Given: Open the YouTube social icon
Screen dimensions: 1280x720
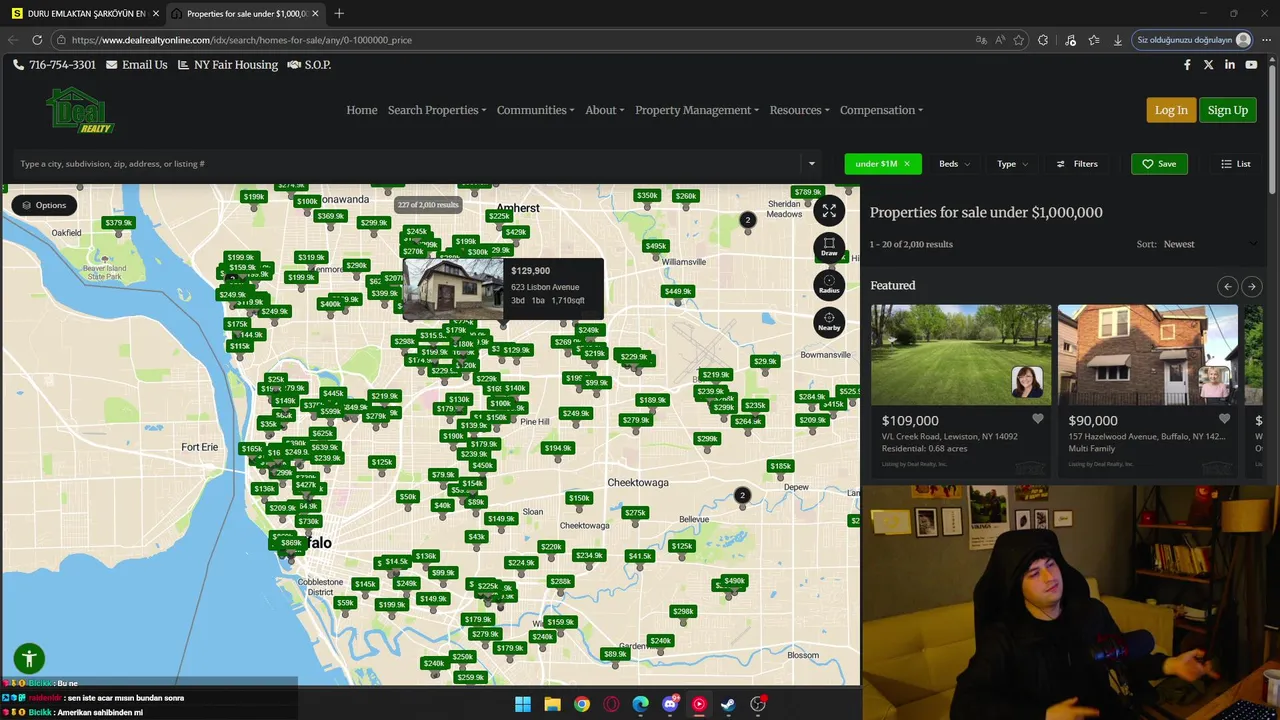Looking at the screenshot, I should pos(1251,65).
